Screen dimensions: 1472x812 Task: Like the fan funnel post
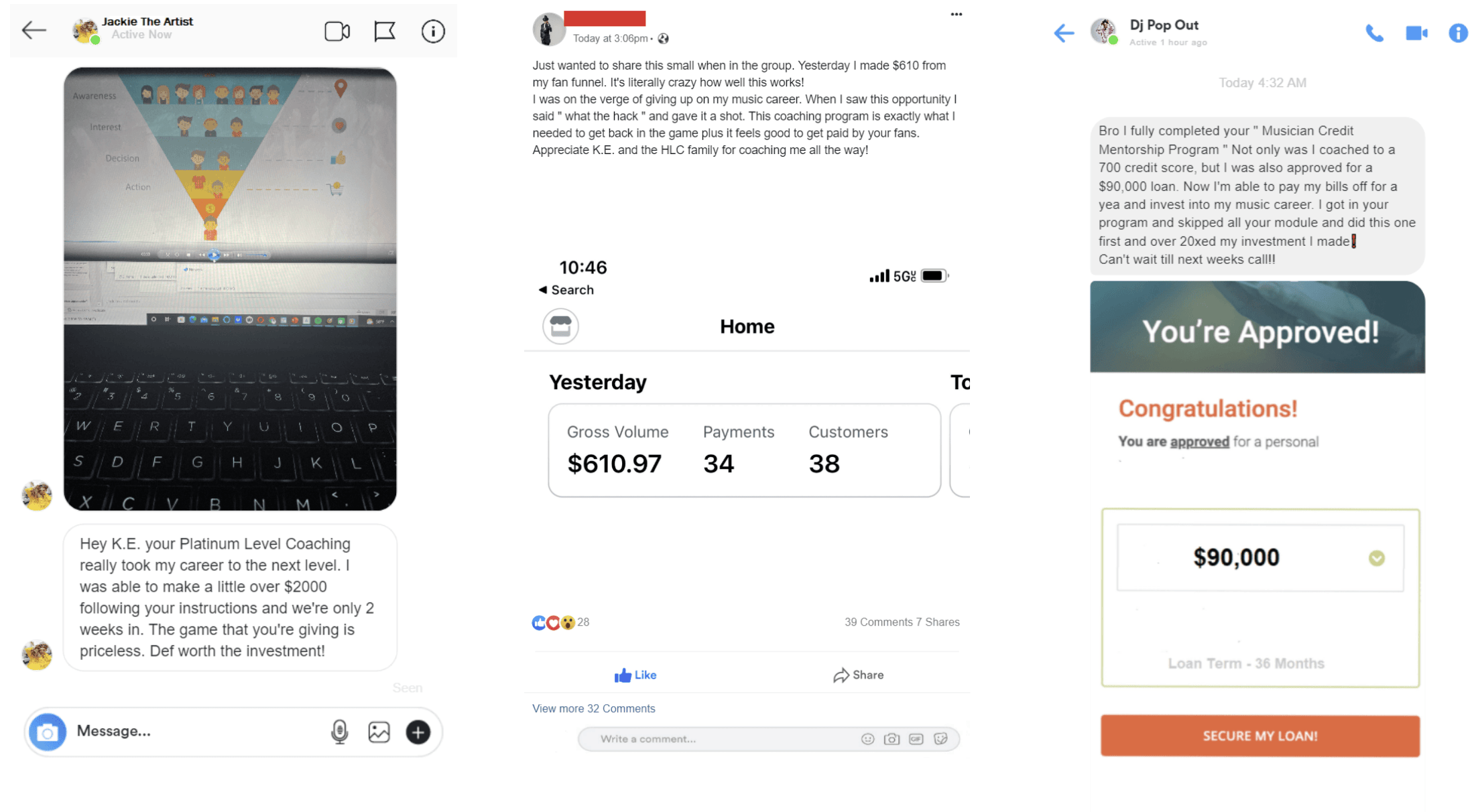(635, 675)
